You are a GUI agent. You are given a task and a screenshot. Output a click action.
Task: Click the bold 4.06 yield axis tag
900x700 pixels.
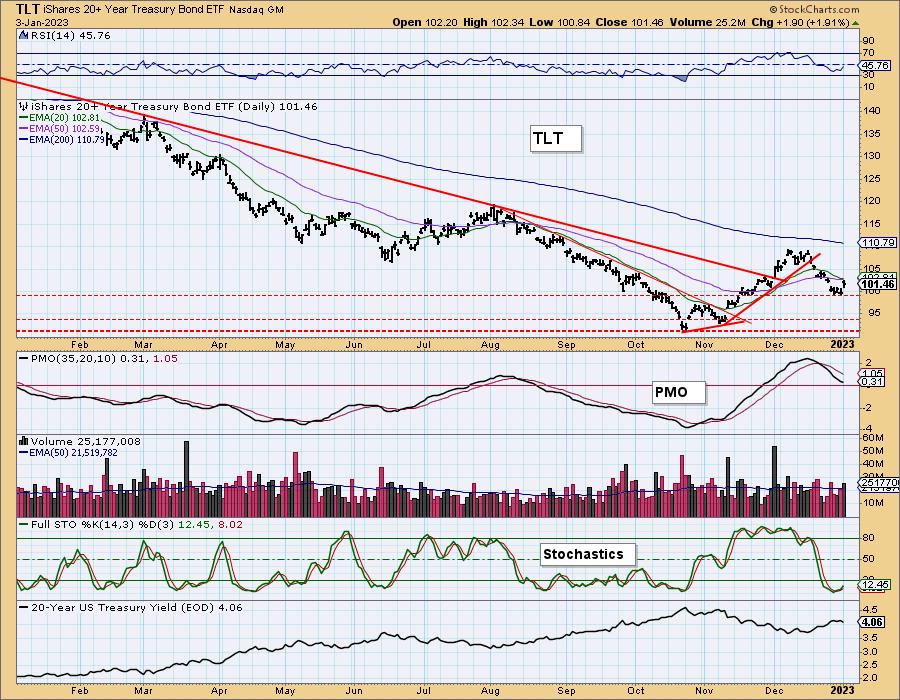point(872,622)
